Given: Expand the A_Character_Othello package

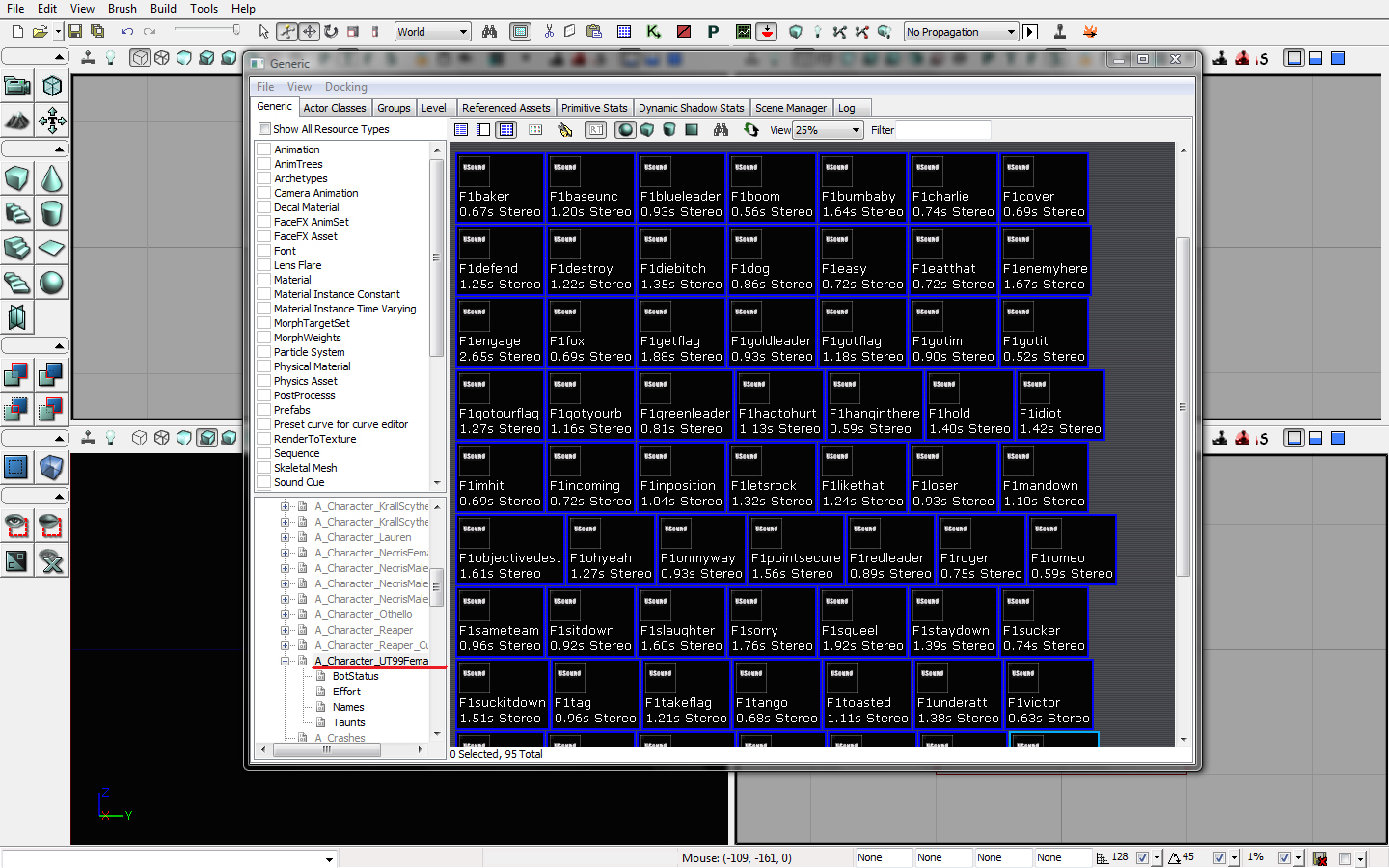Looking at the screenshot, I should [286, 614].
